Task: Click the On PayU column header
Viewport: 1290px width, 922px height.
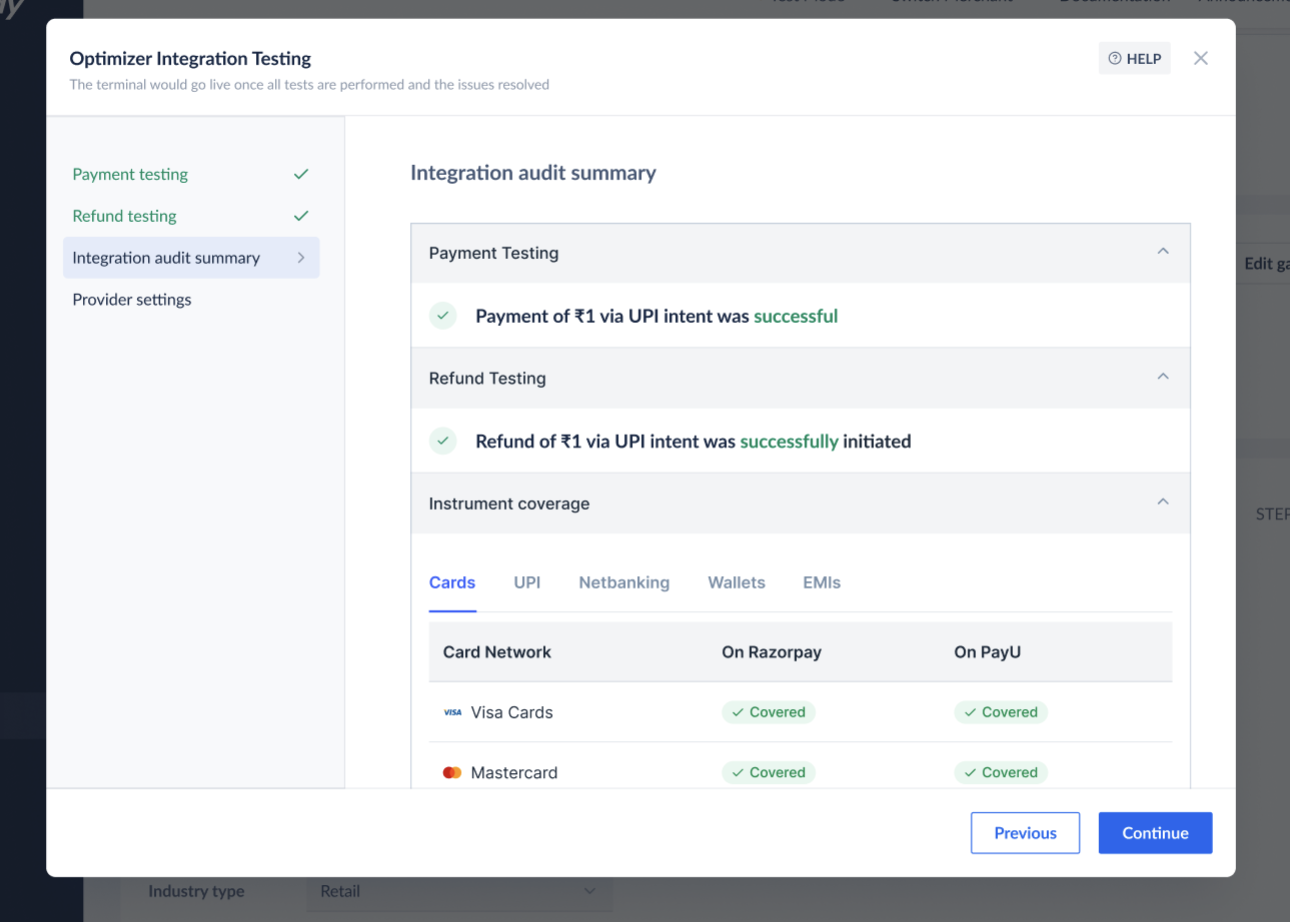Action: point(987,652)
